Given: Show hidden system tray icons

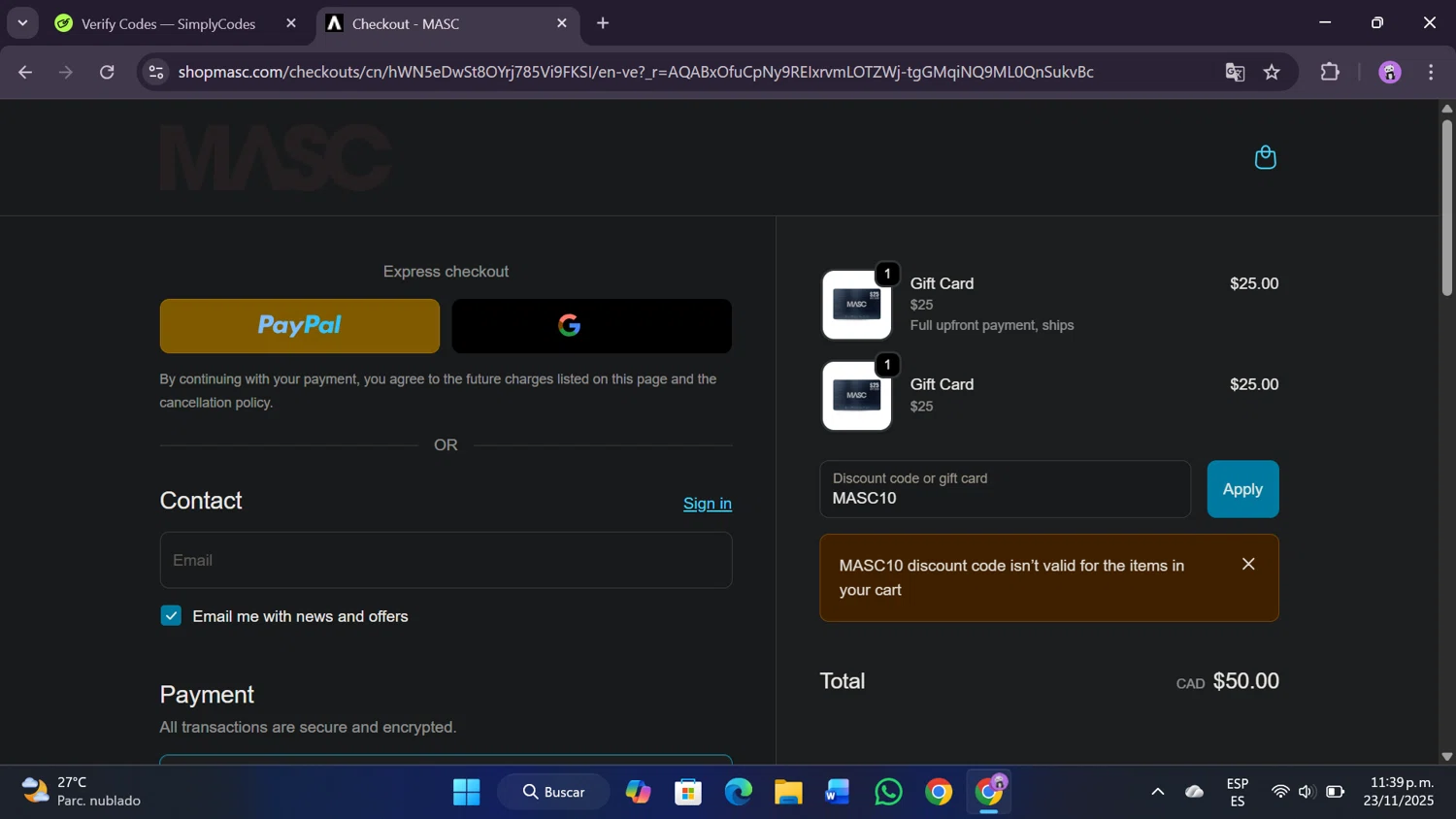Looking at the screenshot, I should point(1157,792).
